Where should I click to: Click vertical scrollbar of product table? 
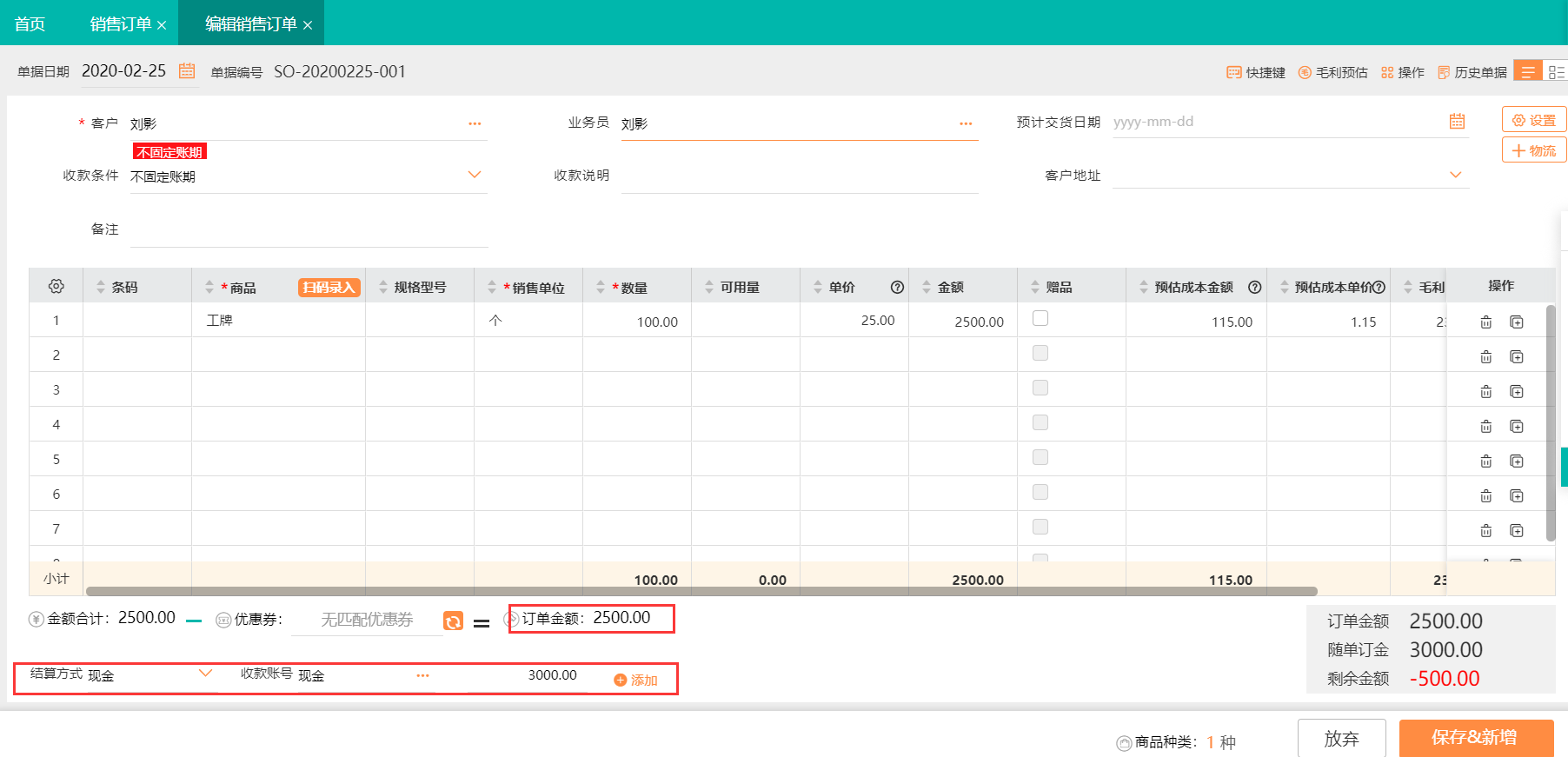pos(1551,422)
